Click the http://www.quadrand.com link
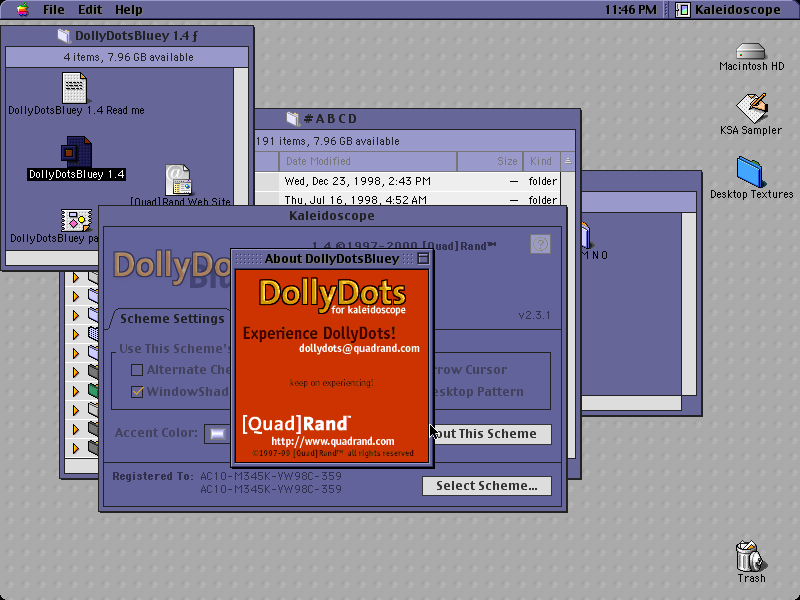The width and height of the screenshot is (800, 600). (333, 441)
